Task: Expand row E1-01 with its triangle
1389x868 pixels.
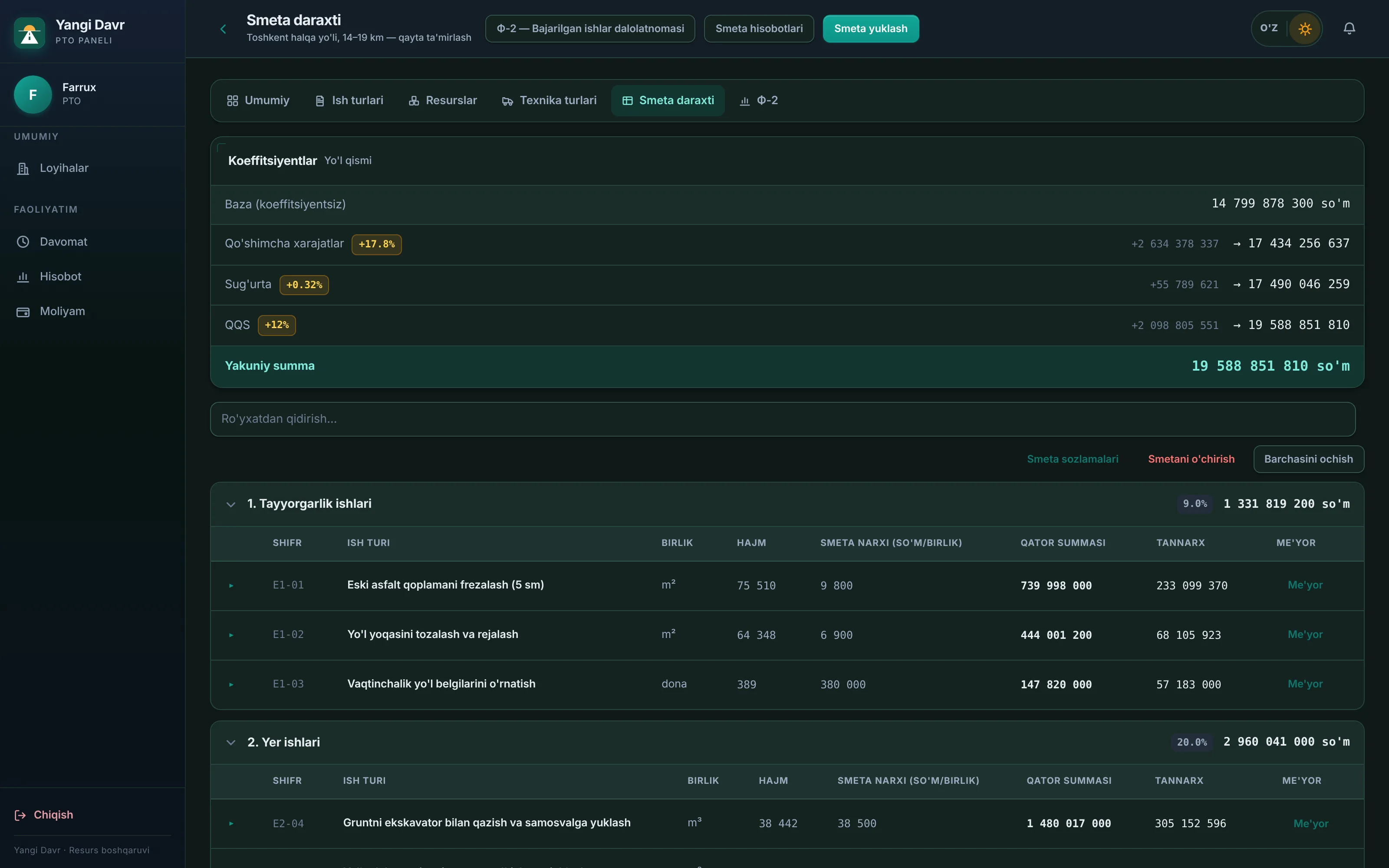Action: tap(231, 585)
